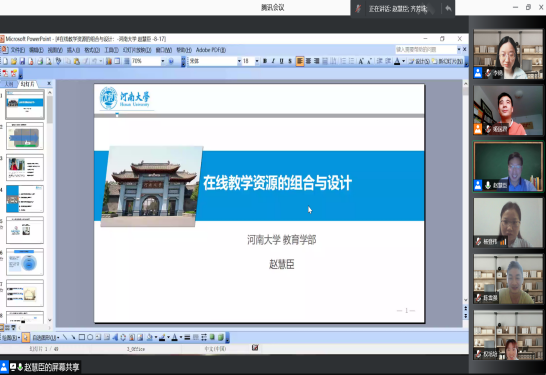
Task: Open the 插入 (Insert) menu
Action: (73, 50)
